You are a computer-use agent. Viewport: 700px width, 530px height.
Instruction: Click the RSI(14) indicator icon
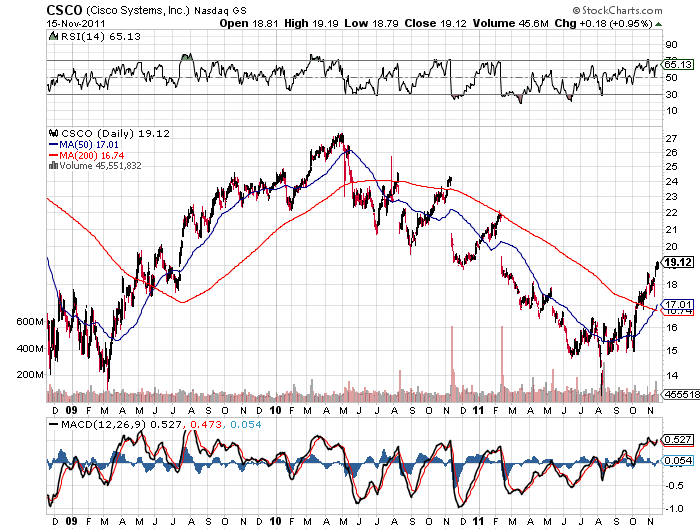click(x=53, y=36)
